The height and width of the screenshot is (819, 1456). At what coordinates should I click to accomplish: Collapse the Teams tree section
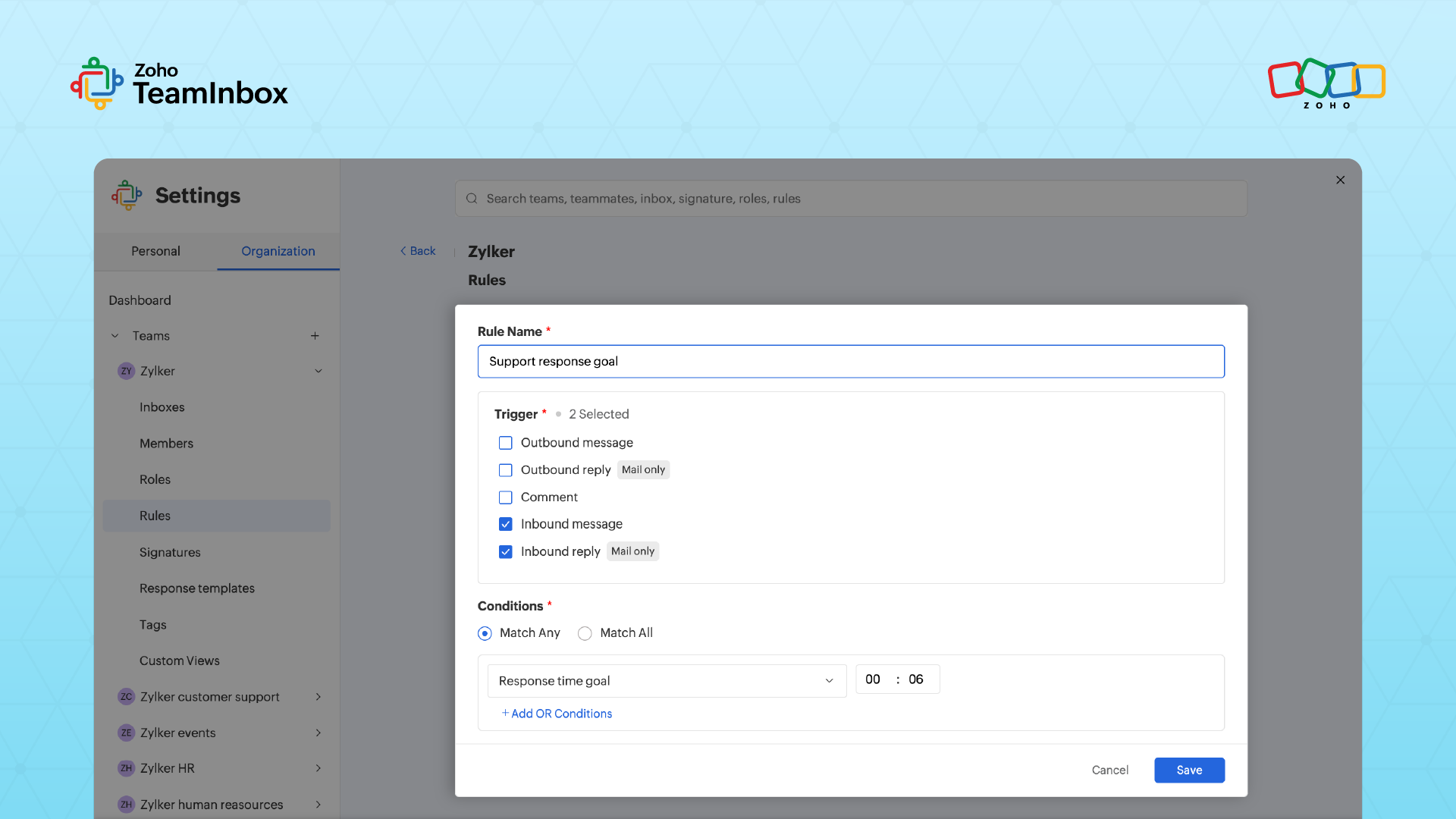115,336
